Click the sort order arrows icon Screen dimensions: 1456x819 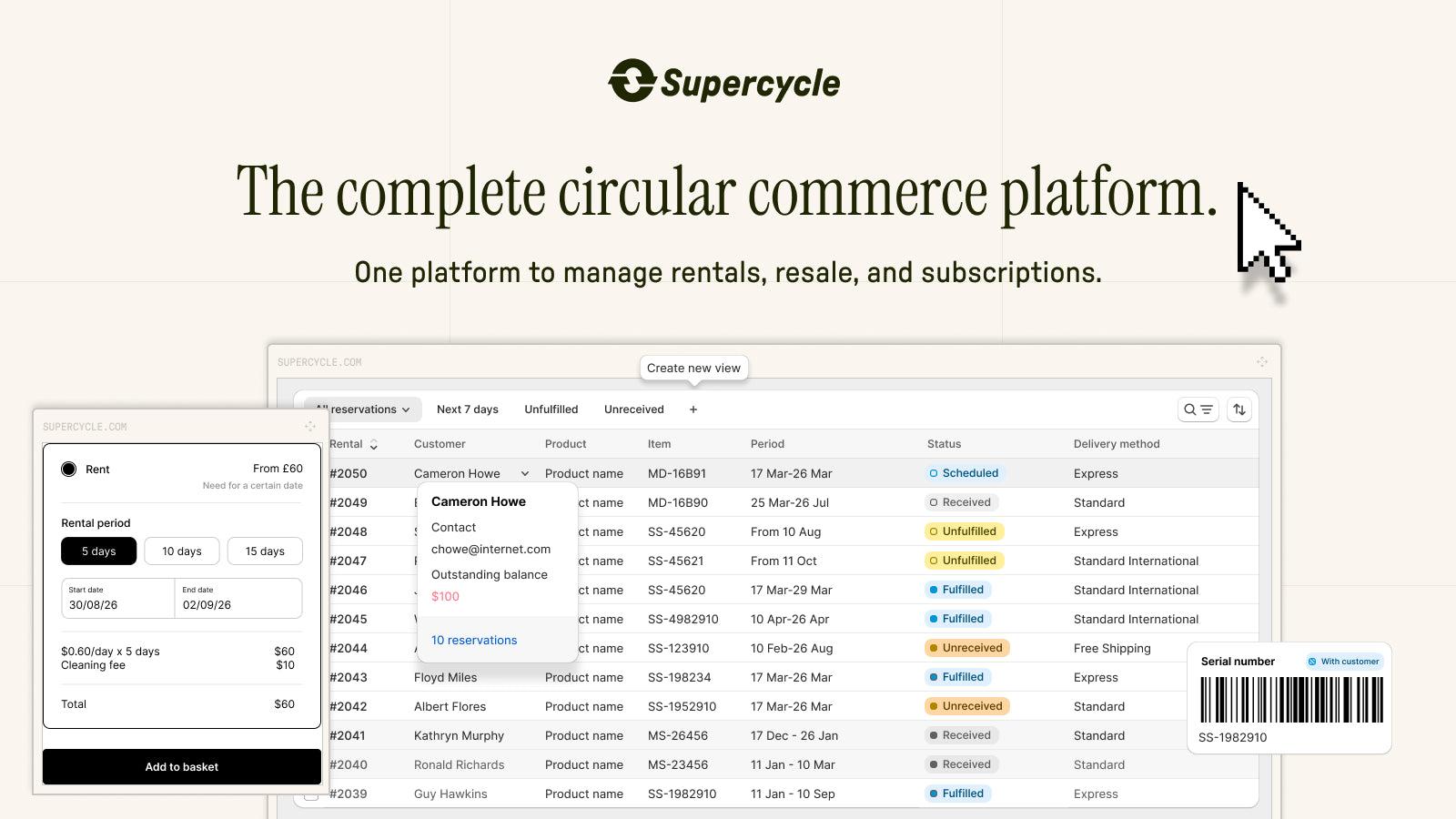pos(1239,409)
